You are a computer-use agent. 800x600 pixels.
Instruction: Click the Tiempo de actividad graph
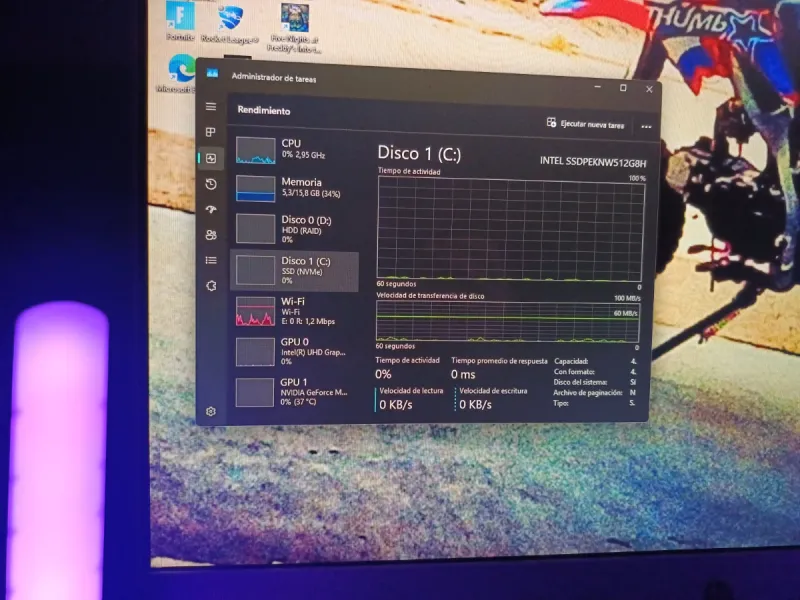tap(511, 229)
